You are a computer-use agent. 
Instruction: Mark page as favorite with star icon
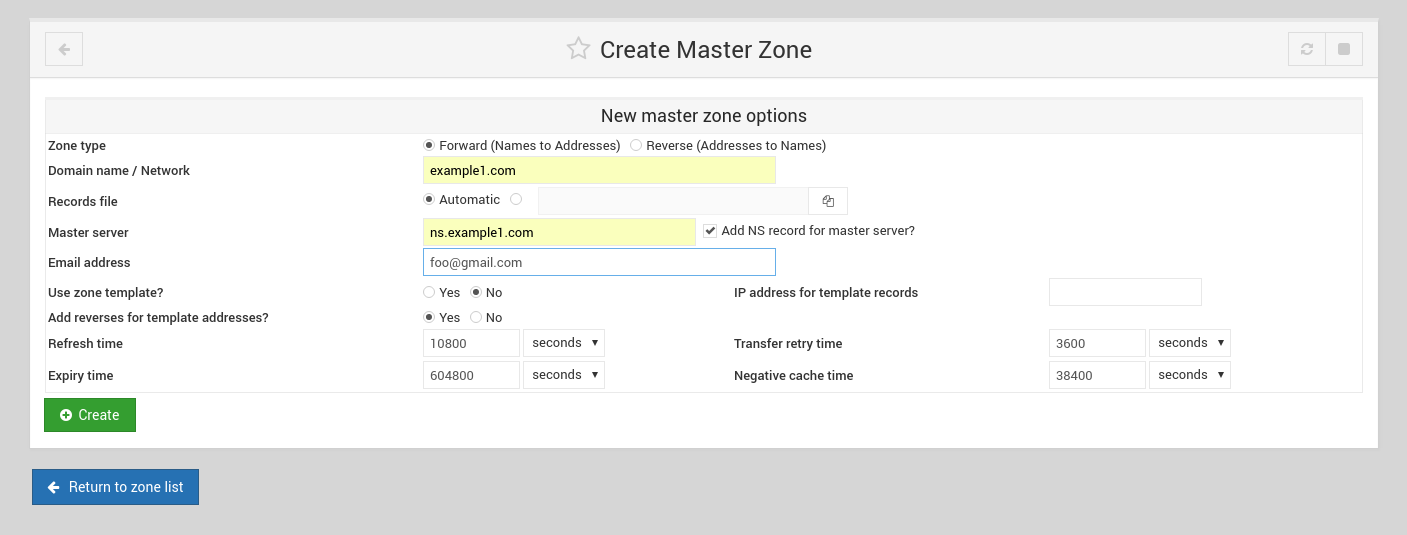pyautogui.click(x=578, y=49)
